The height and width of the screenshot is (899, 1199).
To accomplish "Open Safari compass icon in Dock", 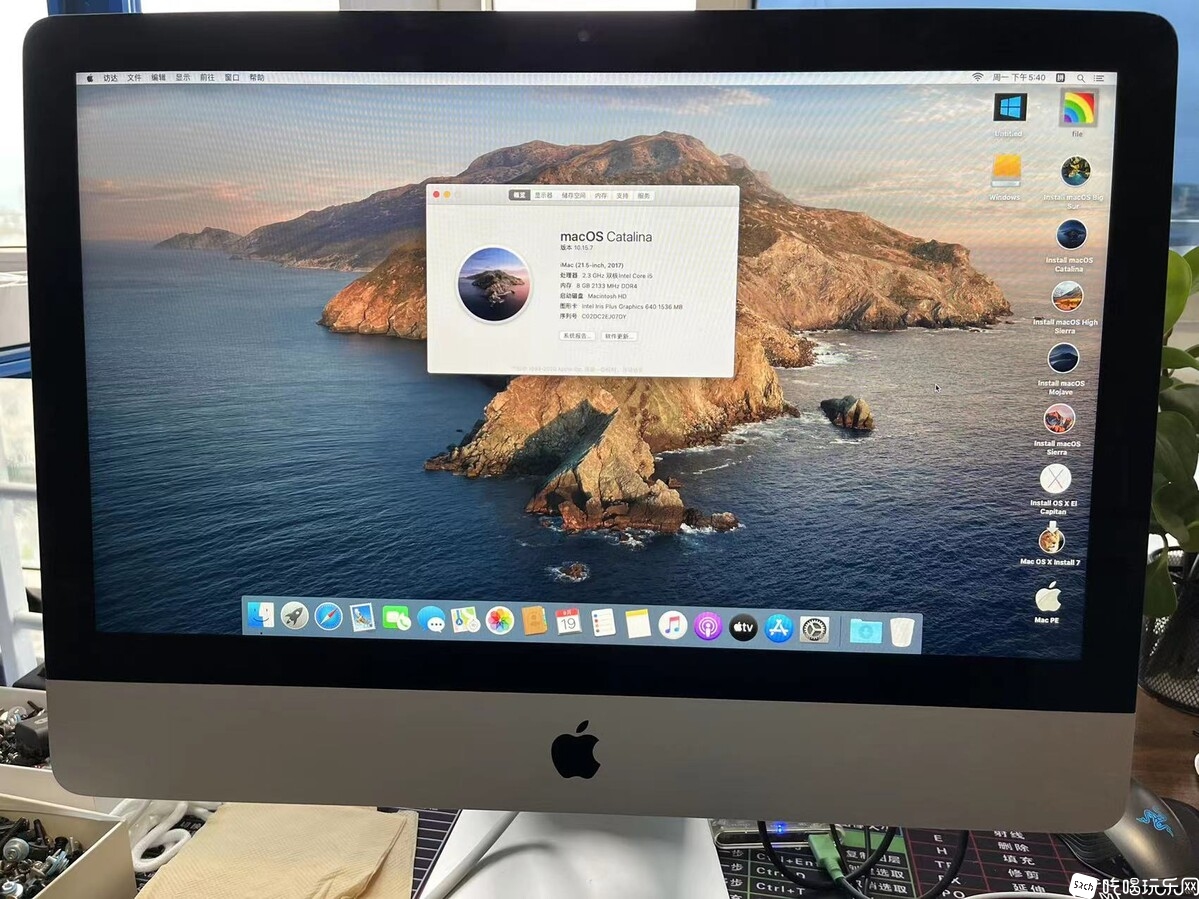I will coord(328,616).
